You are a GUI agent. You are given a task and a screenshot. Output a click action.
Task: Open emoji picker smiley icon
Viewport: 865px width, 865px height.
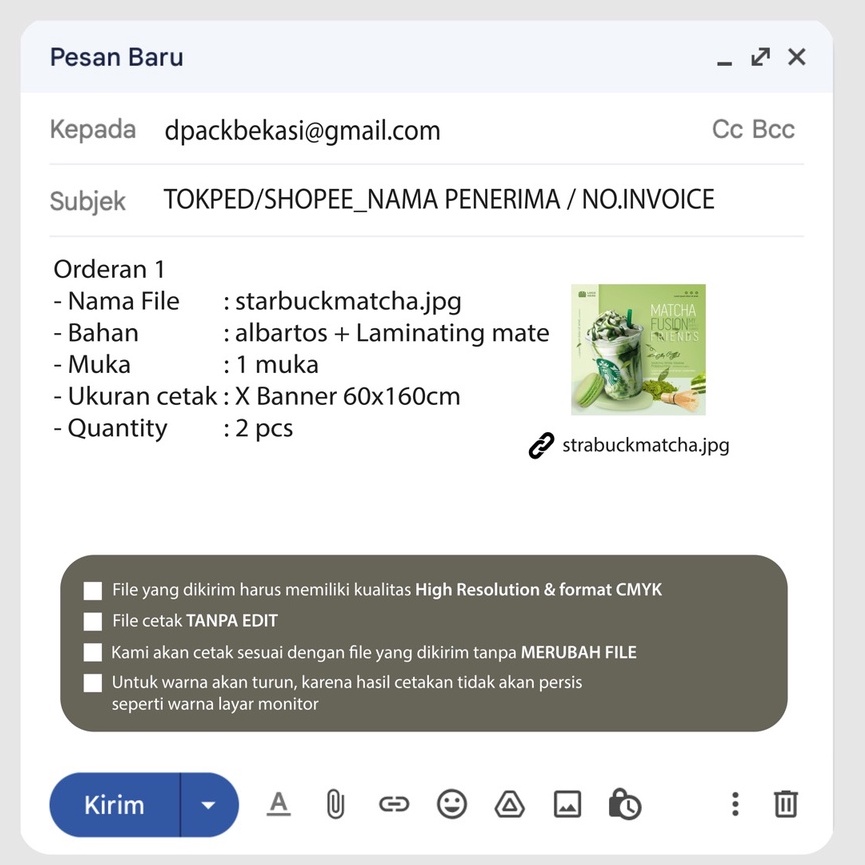452,804
